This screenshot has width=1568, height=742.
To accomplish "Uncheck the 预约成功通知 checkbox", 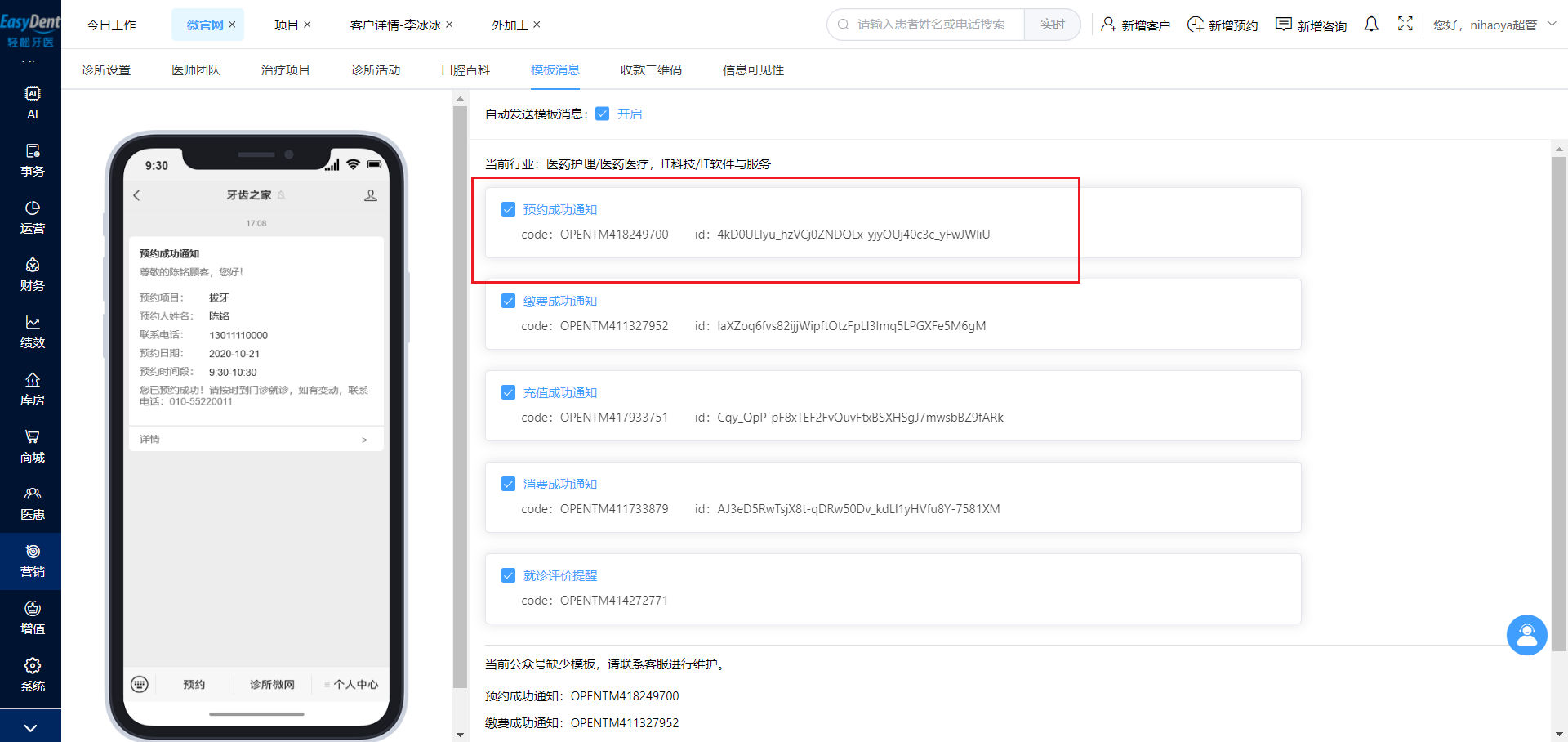I will pyautogui.click(x=508, y=209).
